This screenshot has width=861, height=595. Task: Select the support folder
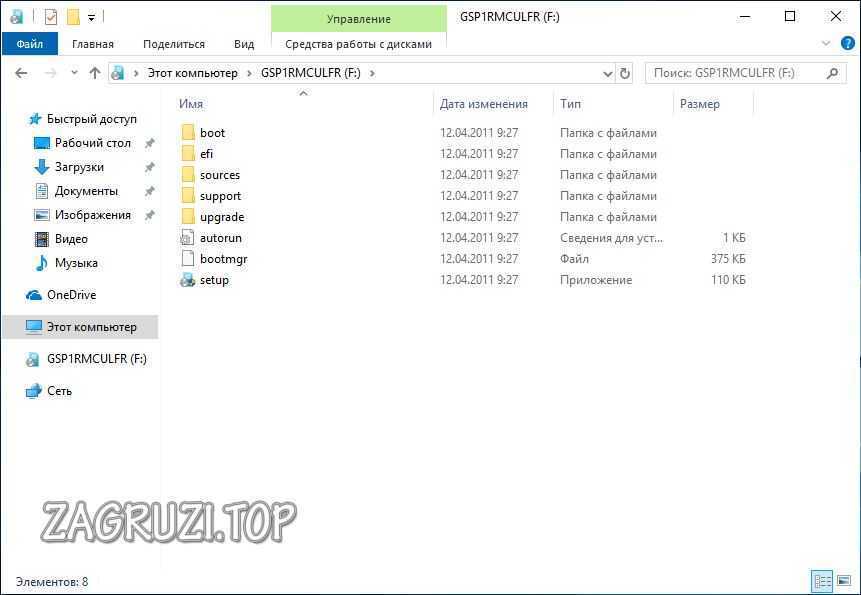[x=220, y=196]
